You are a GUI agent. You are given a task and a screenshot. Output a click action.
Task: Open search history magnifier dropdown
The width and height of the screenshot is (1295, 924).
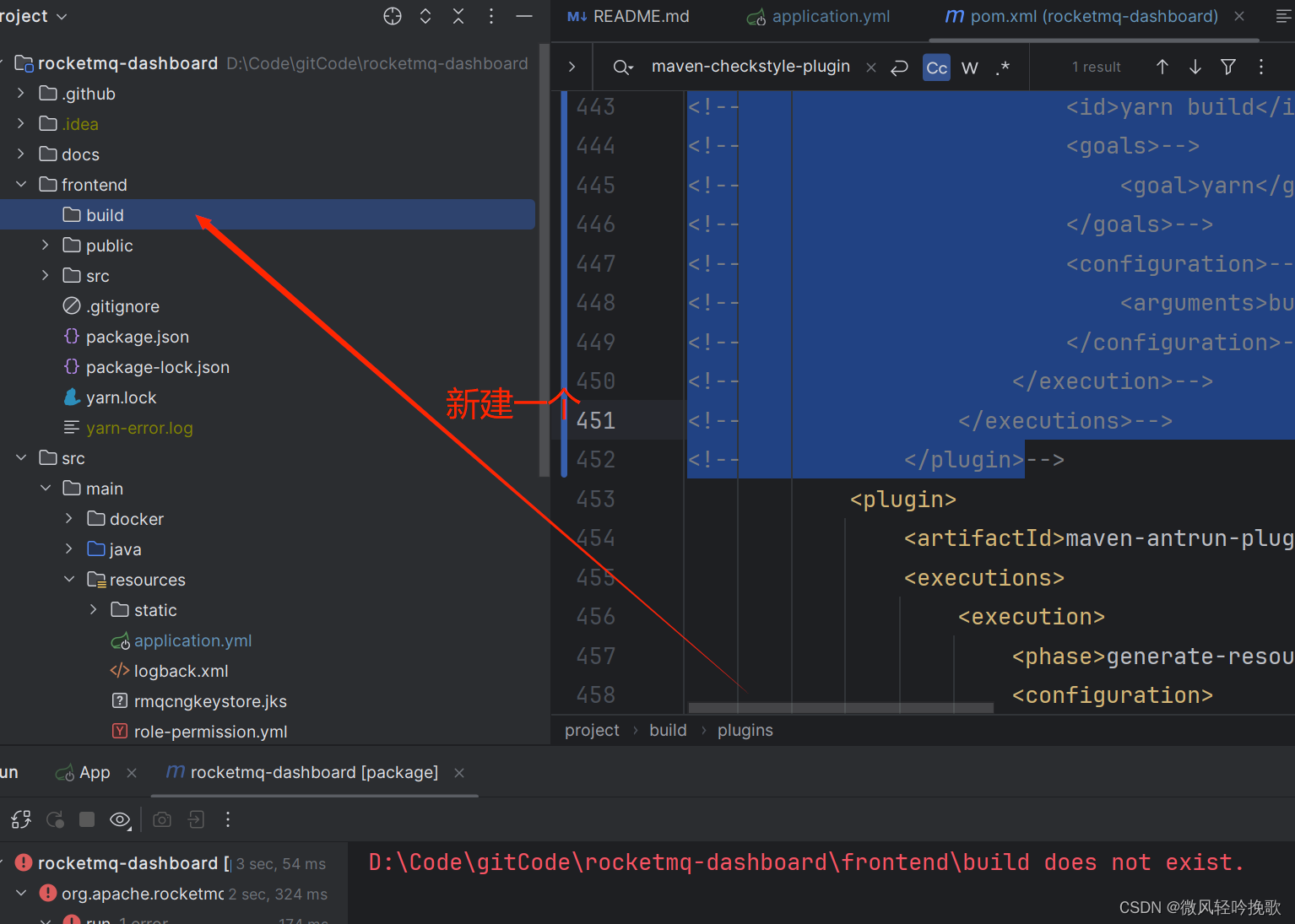coord(623,68)
